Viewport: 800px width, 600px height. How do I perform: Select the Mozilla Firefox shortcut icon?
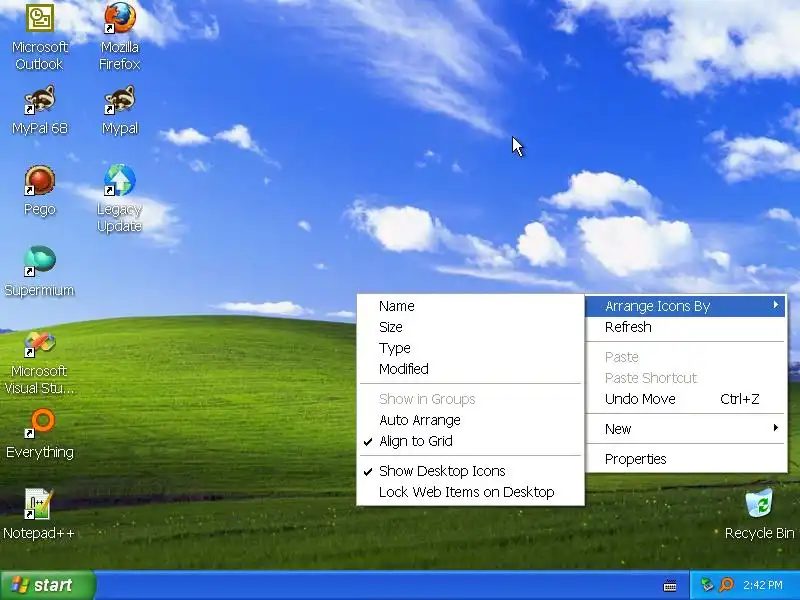tap(120, 19)
